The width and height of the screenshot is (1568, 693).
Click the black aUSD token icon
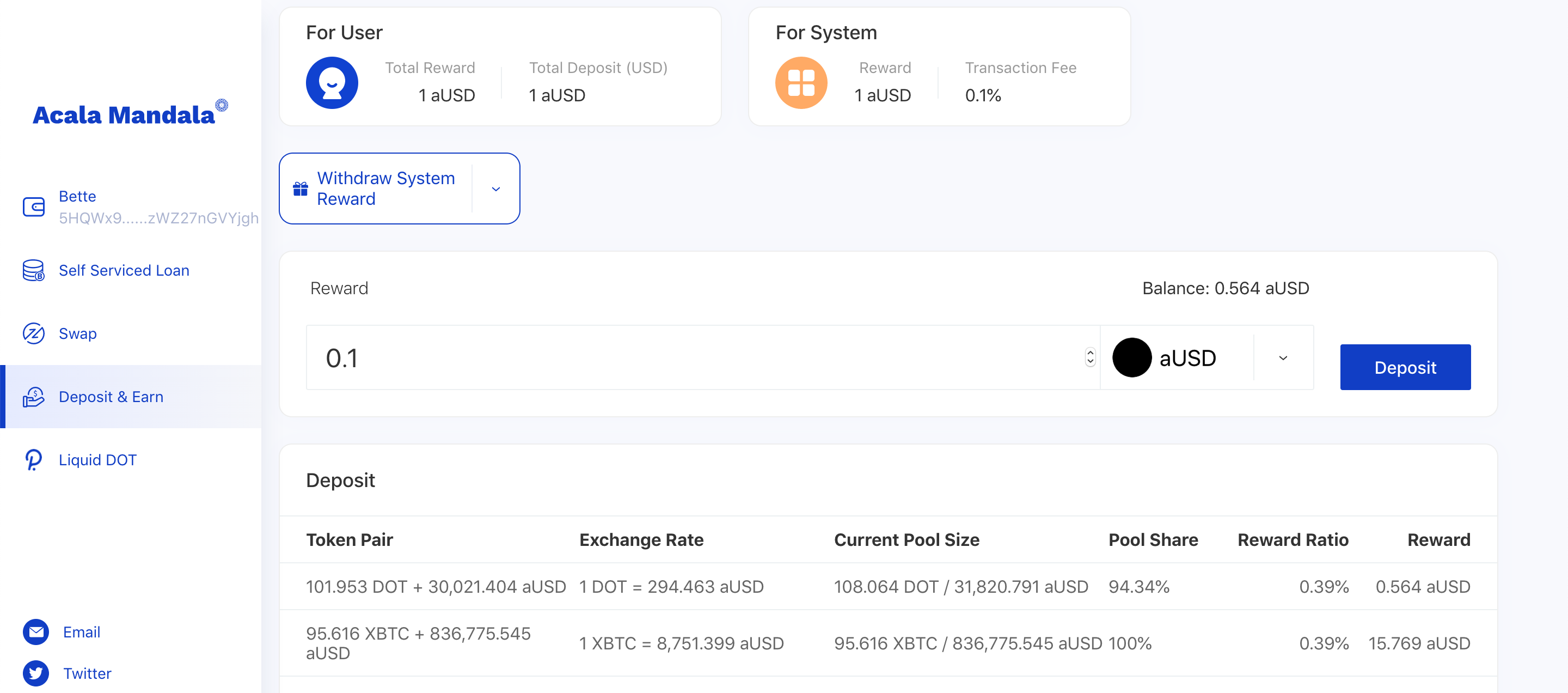click(1131, 358)
